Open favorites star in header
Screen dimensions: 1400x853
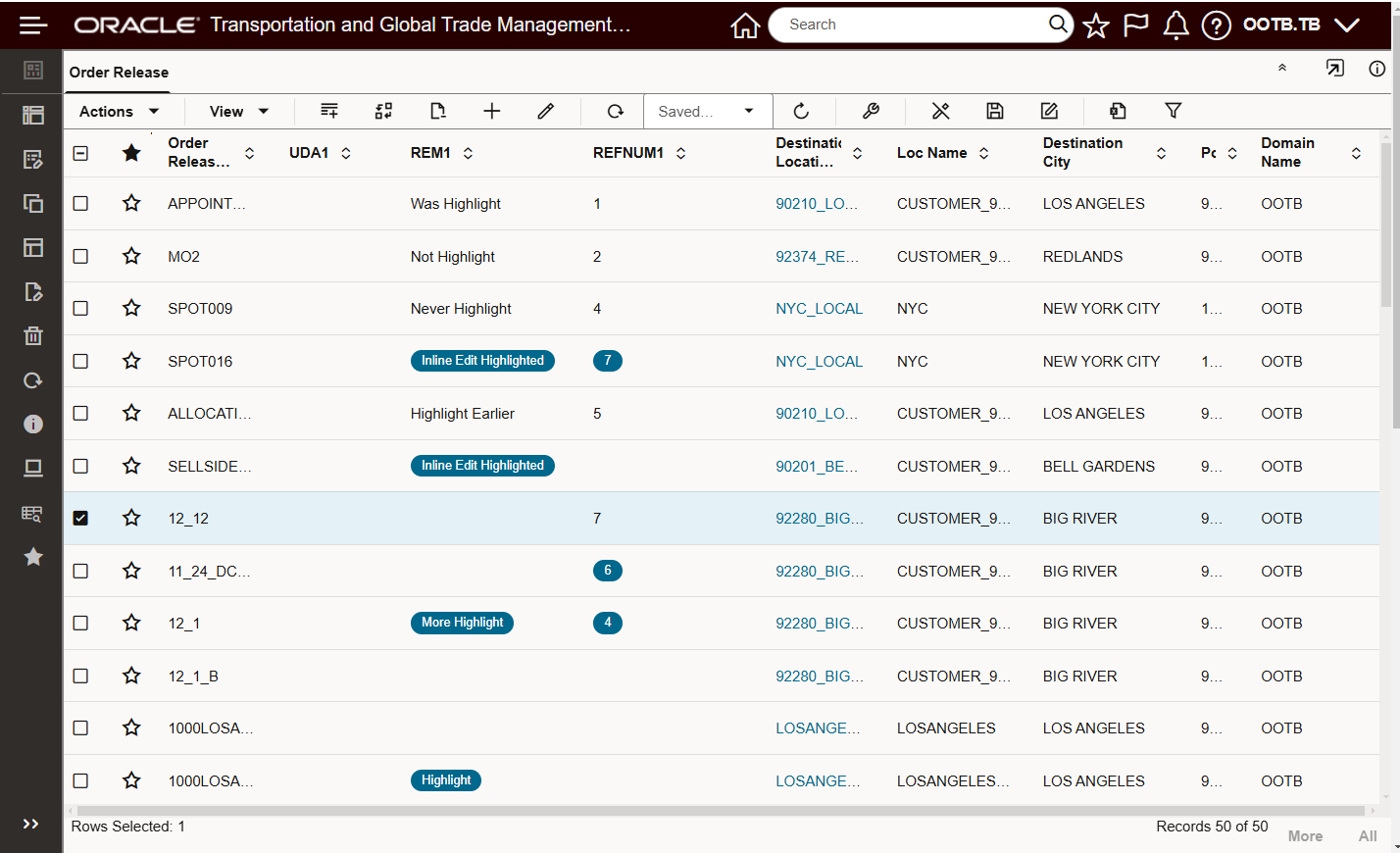(1096, 25)
